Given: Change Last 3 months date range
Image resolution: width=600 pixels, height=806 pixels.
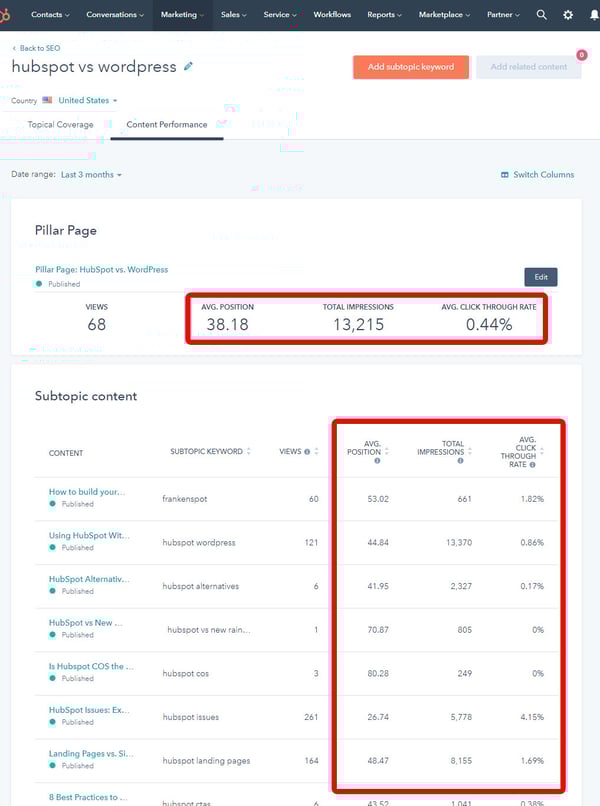Looking at the screenshot, I should click(91, 175).
